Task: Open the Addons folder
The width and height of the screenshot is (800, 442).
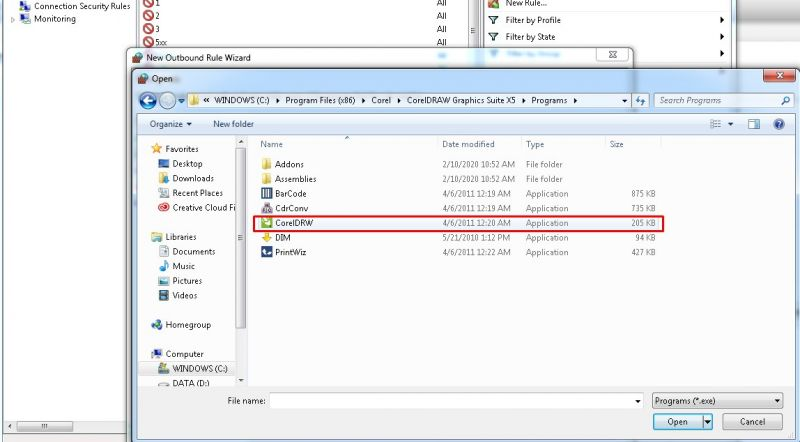Action: coord(289,164)
